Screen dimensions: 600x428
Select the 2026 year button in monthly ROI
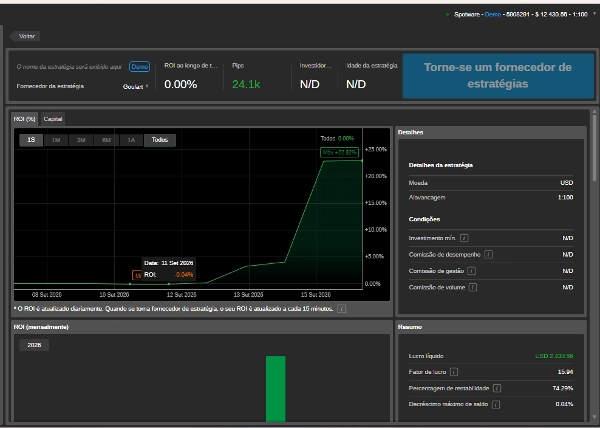pyautogui.click(x=34, y=345)
